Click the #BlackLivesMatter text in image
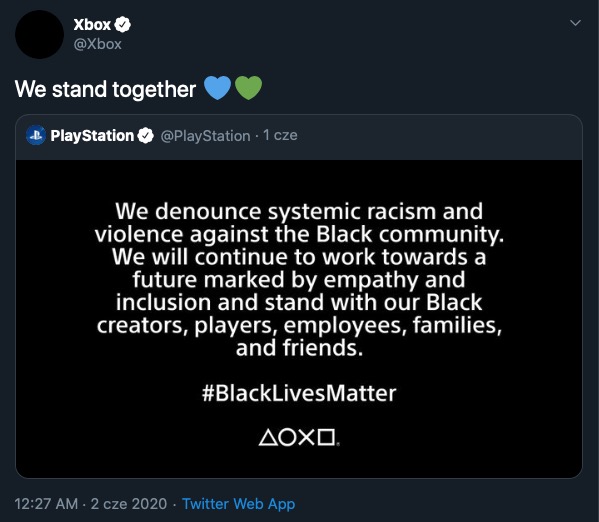This screenshot has width=599, height=522. coord(299,392)
